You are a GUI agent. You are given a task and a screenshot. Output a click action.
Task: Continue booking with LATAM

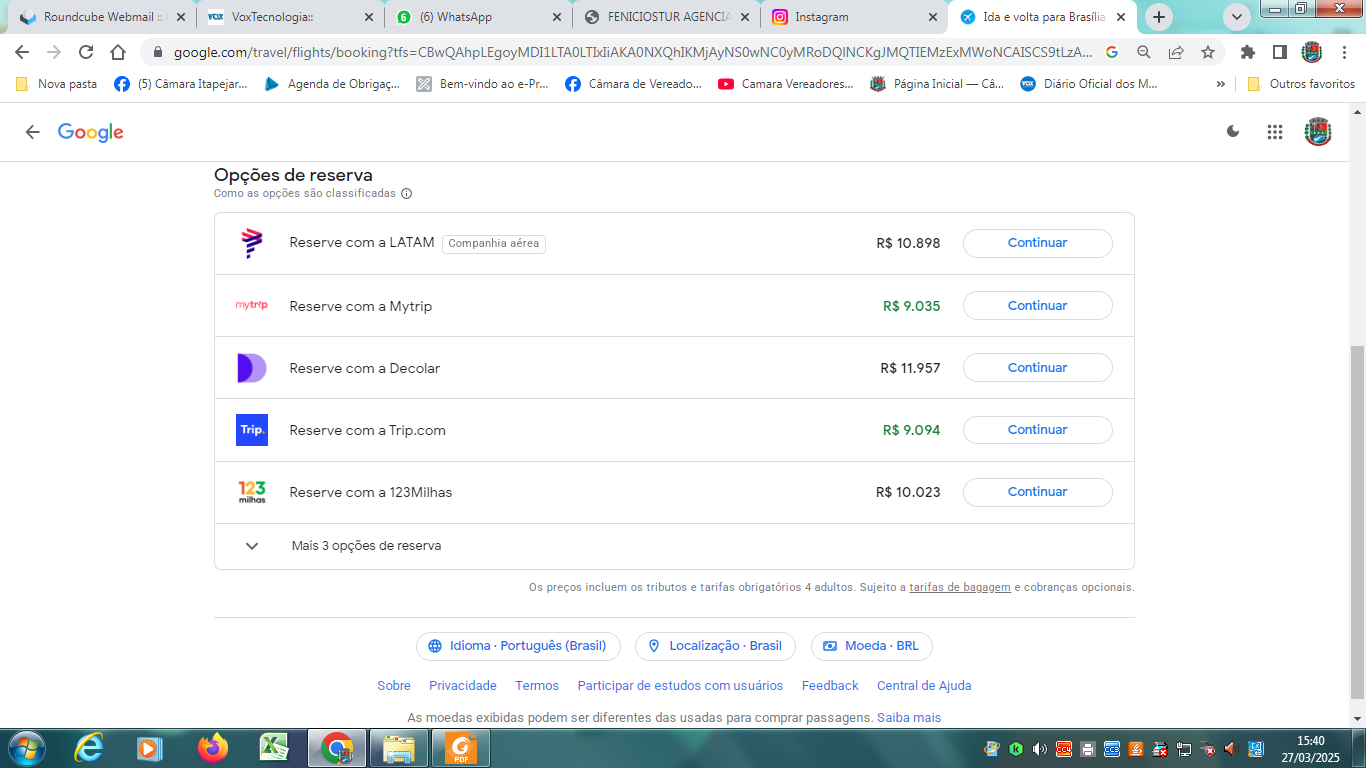1037,243
